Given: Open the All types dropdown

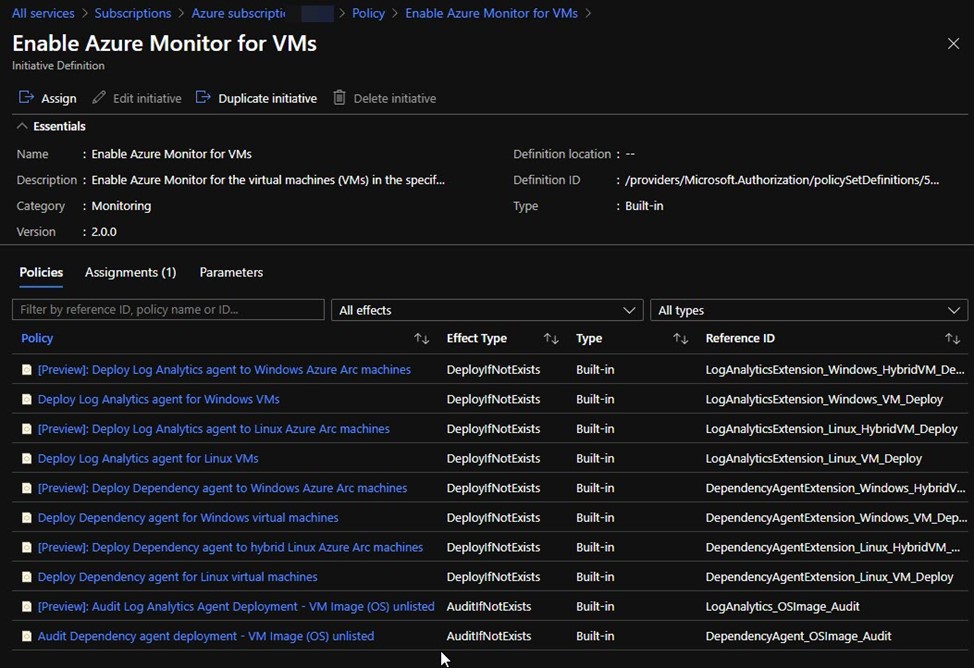Looking at the screenshot, I should (x=808, y=310).
